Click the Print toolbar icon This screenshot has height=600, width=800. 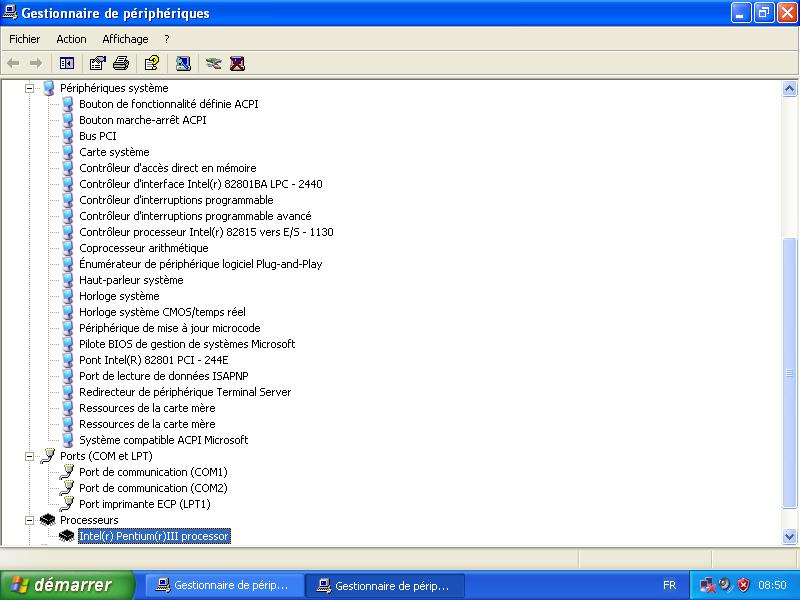(x=121, y=63)
